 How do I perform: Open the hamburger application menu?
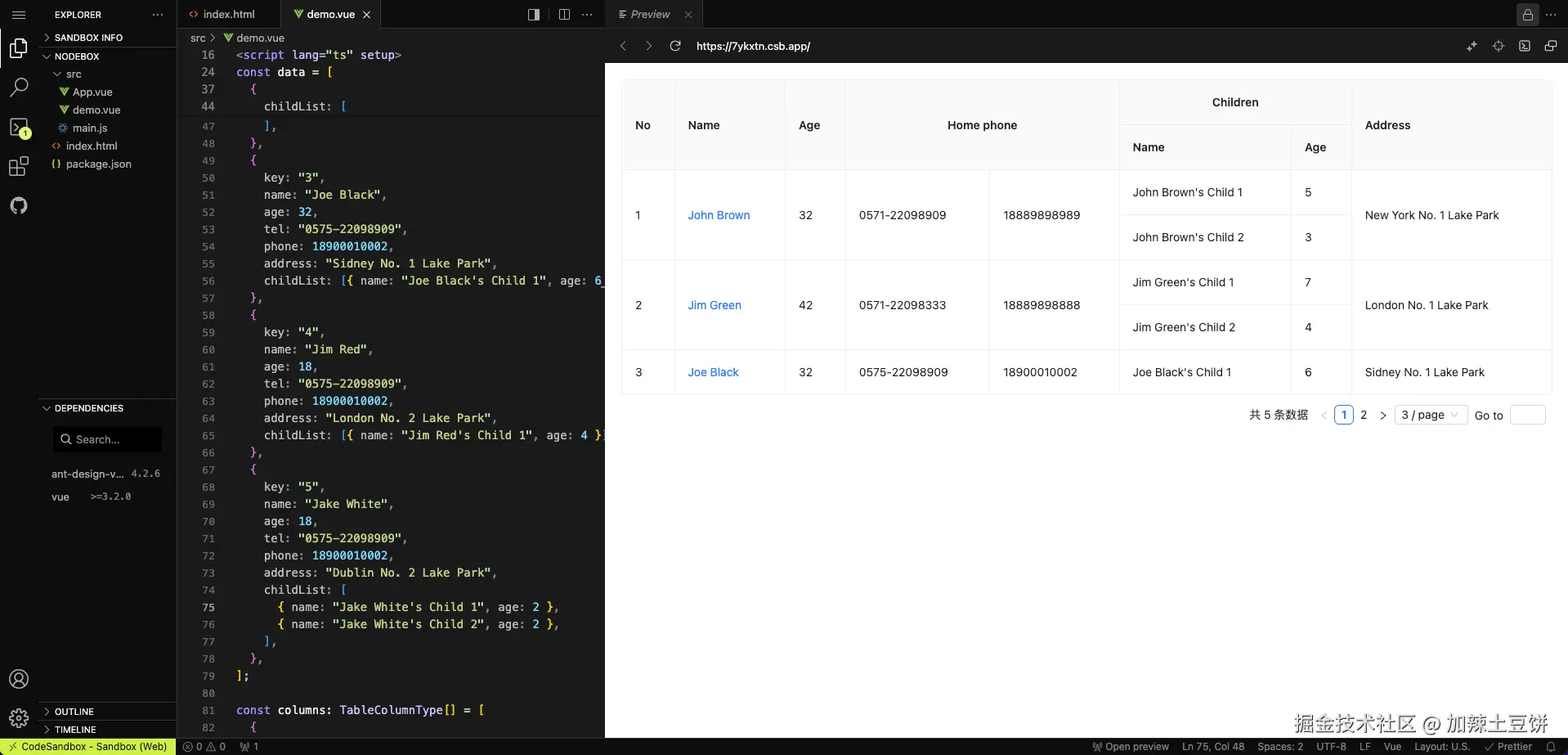tap(19, 15)
